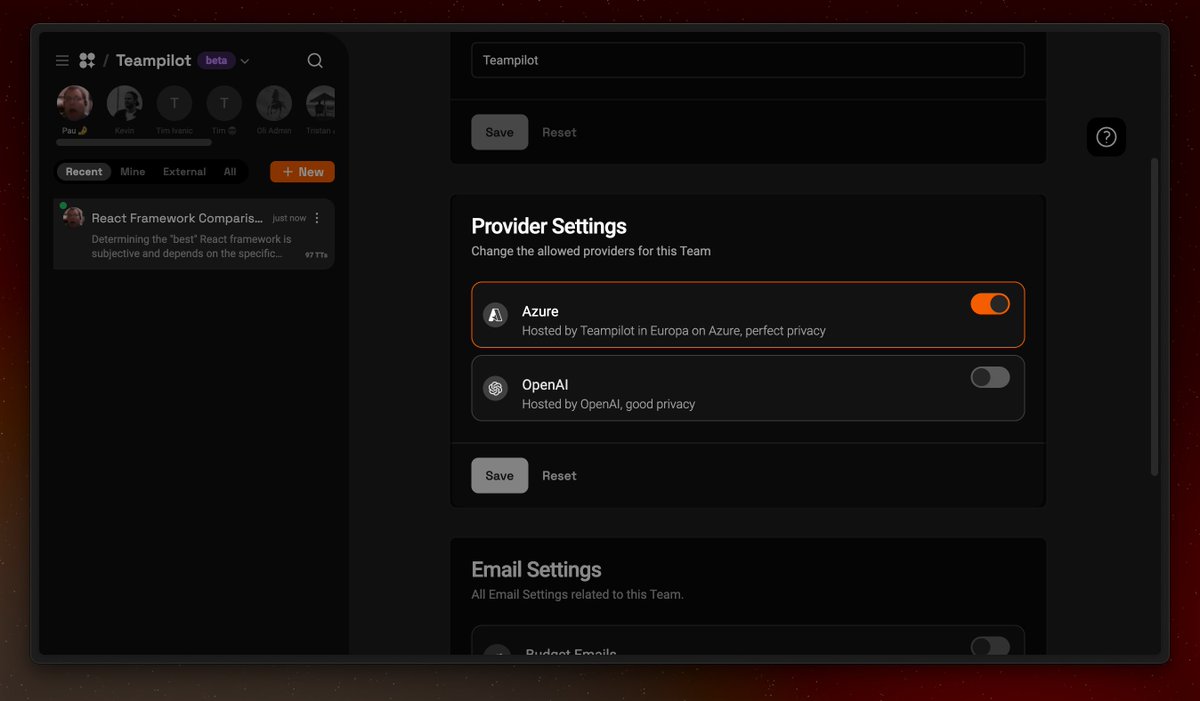This screenshot has height=701, width=1200.
Task: Click the Teampilot four-dot logo icon
Action: (x=87, y=61)
